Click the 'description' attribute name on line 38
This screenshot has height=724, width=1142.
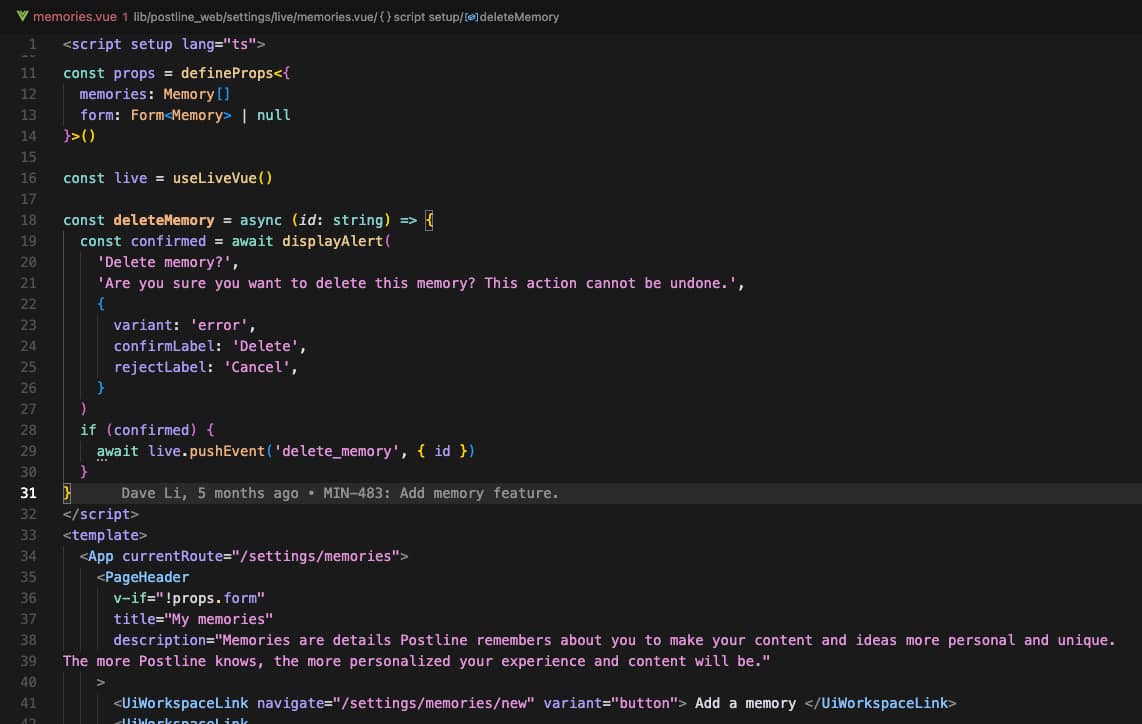(160, 640)
